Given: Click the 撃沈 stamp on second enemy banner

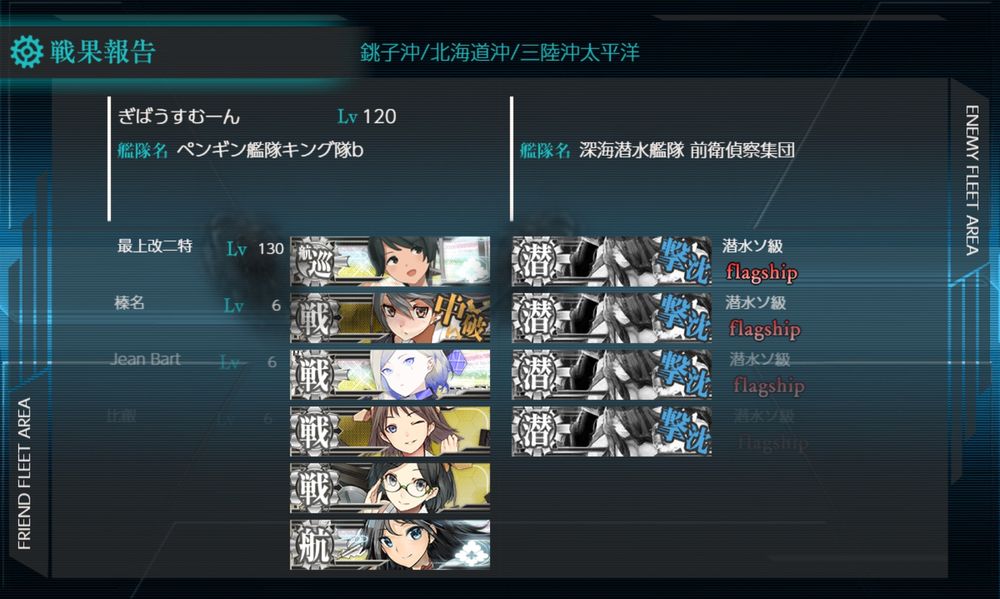Looking at the screenshot, I should [684, 318].
